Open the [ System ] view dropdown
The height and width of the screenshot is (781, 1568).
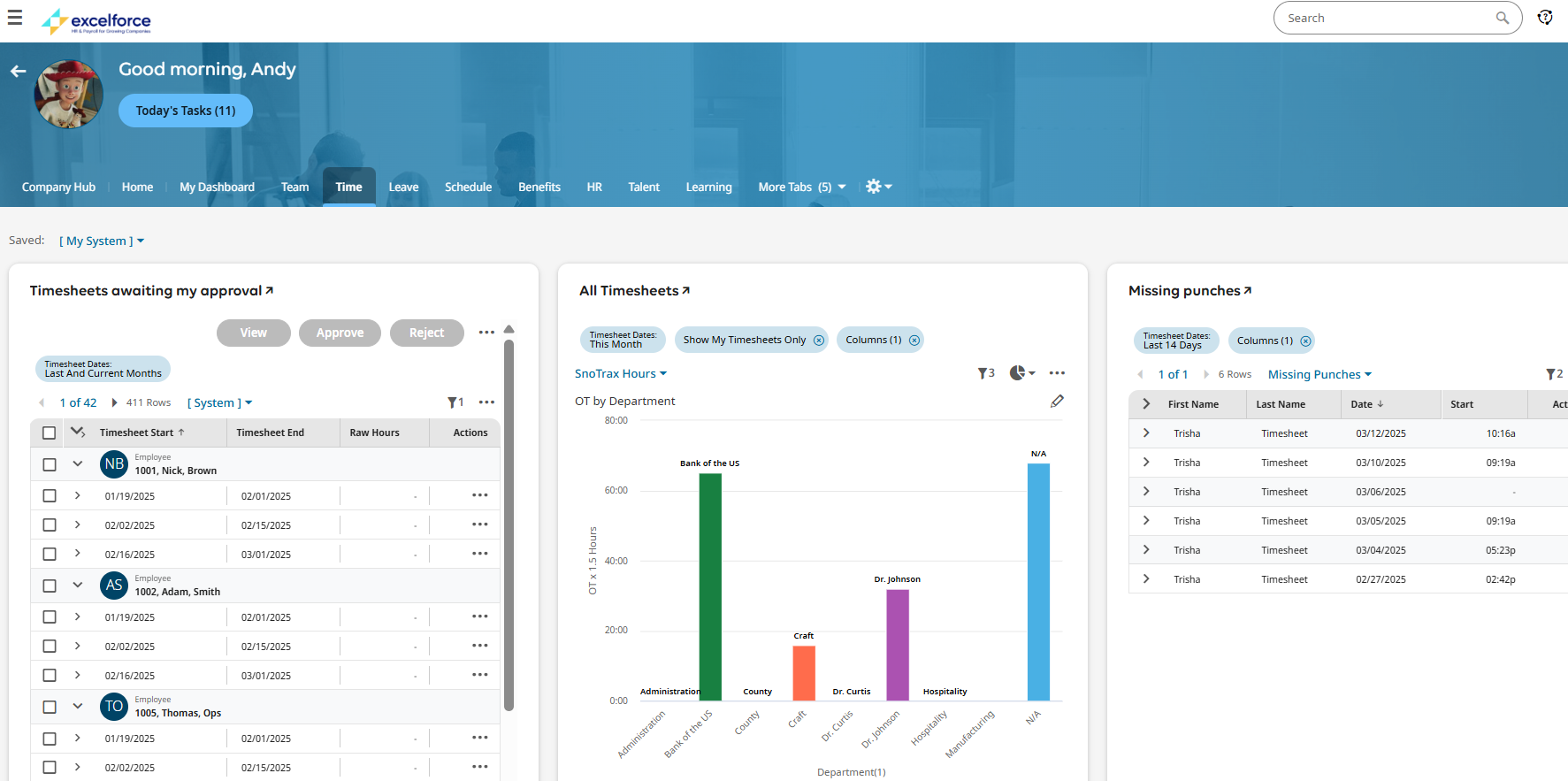219,402
